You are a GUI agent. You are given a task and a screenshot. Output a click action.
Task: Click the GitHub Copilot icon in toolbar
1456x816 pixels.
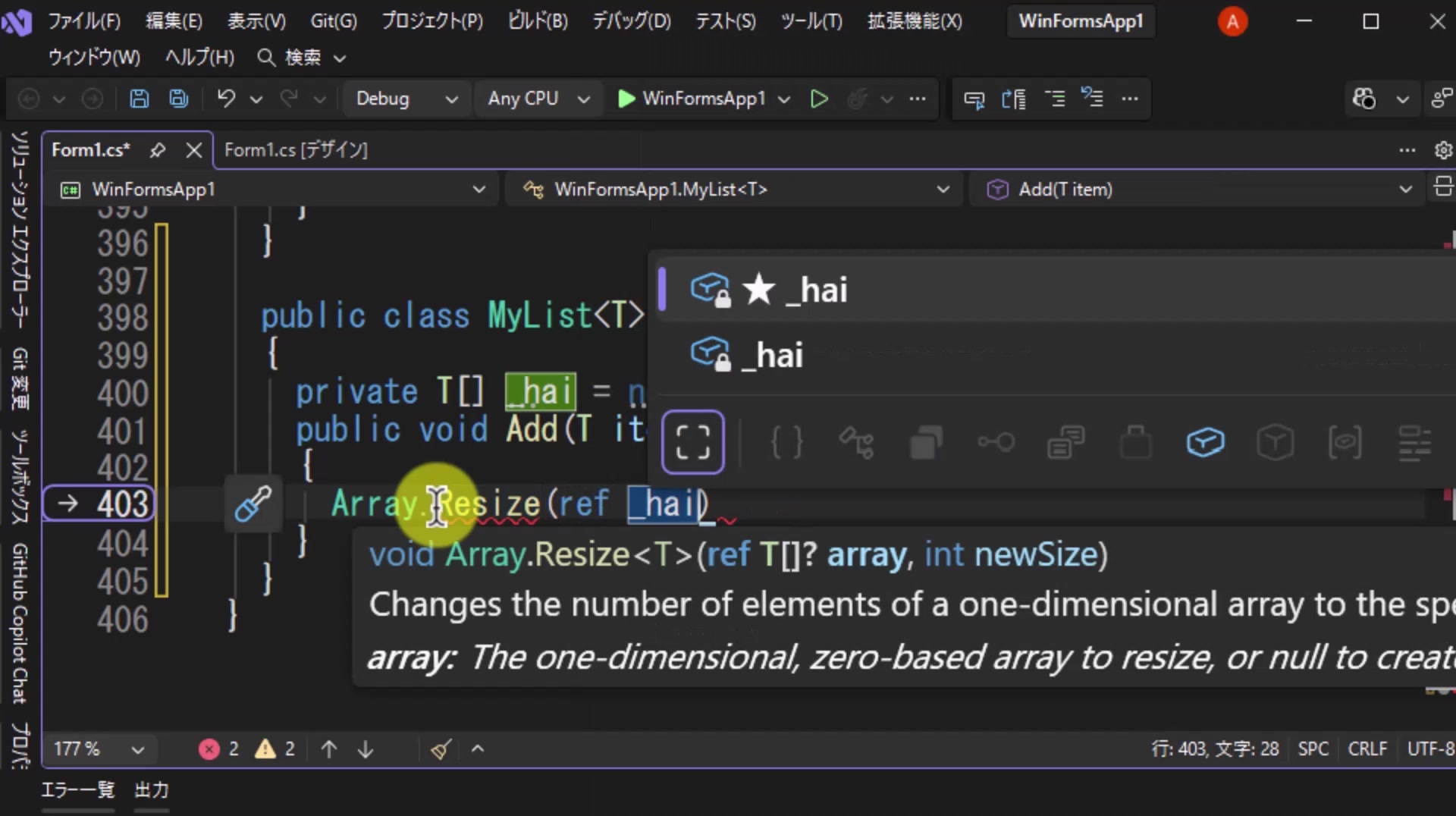[1364, 99]
